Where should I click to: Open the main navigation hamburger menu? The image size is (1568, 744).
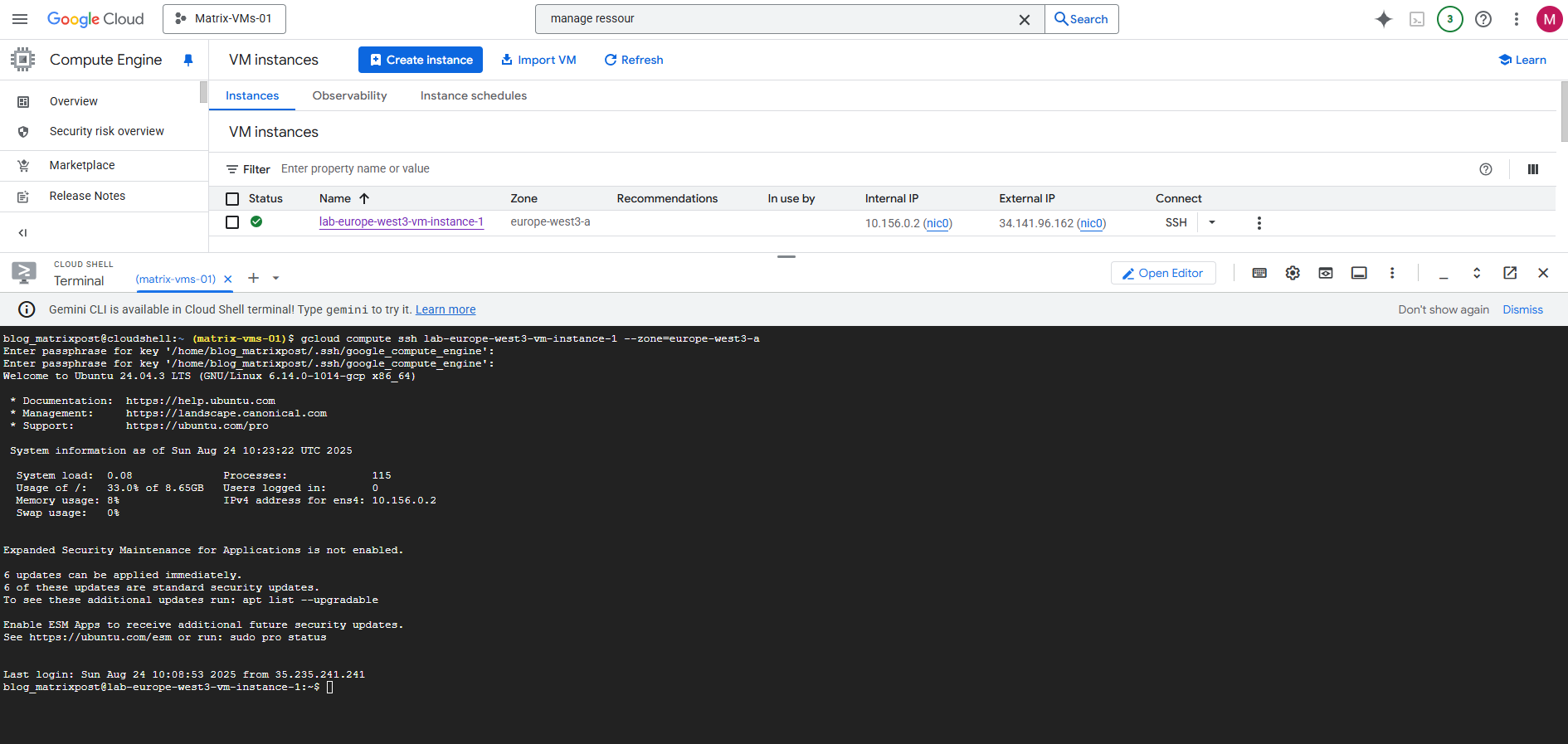(x=20, y=19)
